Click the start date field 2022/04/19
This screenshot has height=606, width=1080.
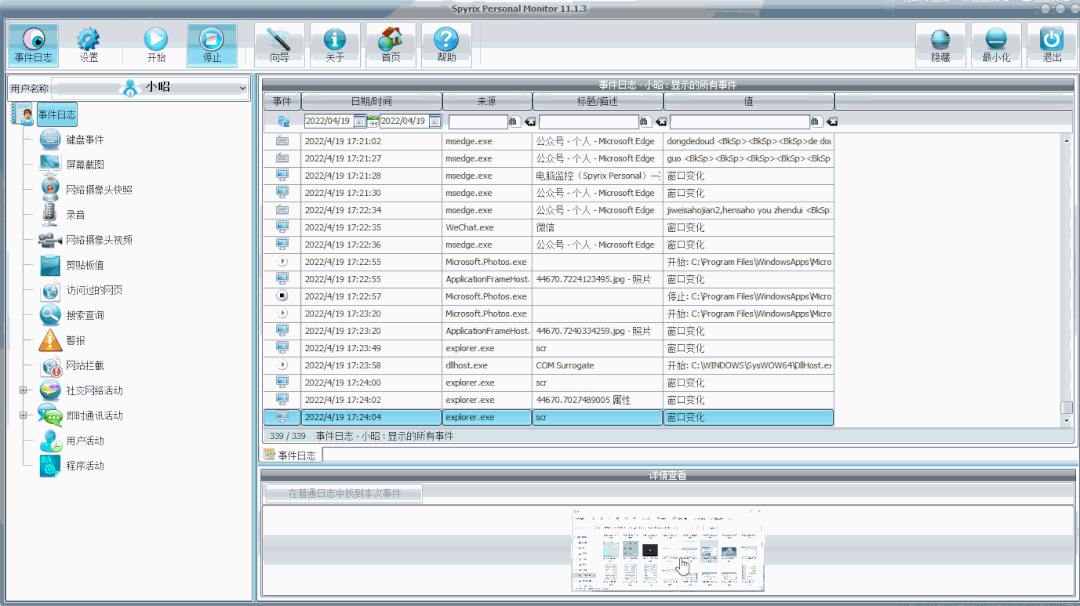(x=329, y=122)
